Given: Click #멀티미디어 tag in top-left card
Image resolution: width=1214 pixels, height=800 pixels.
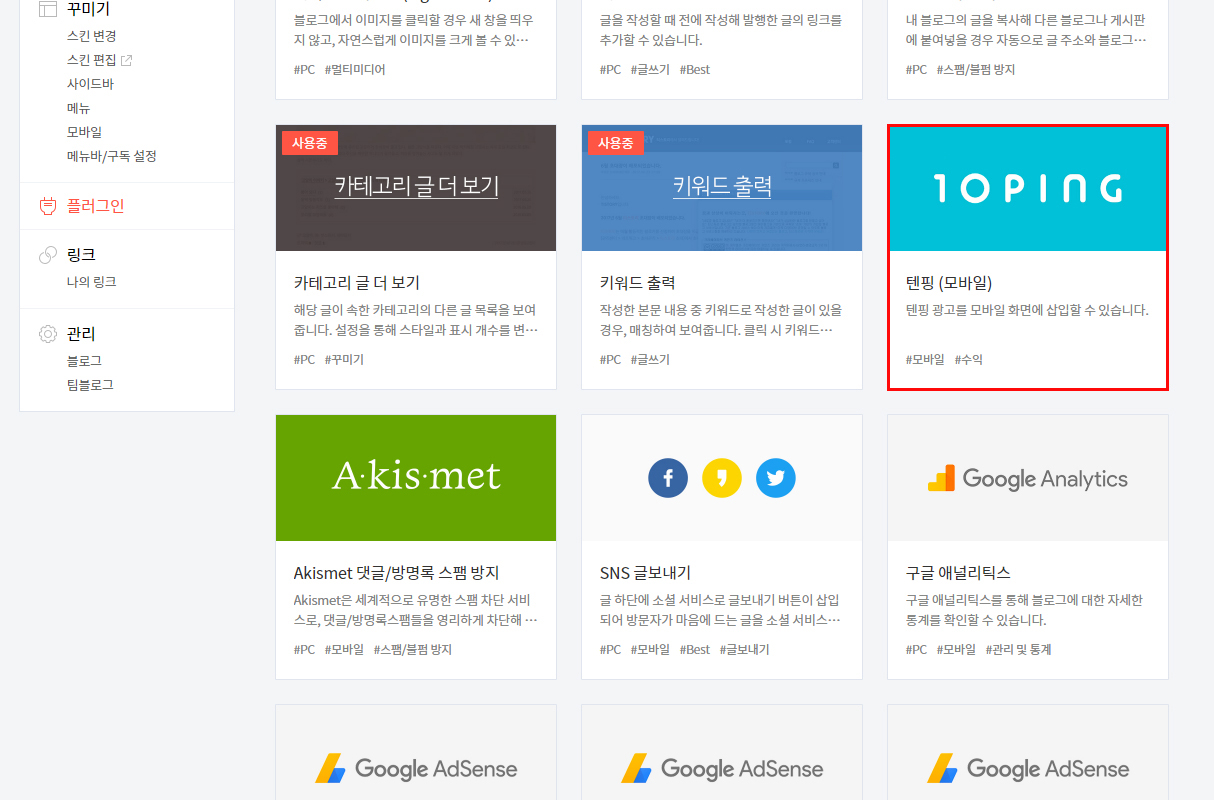Looking at the screenshot, I should [x=355, y=70].
